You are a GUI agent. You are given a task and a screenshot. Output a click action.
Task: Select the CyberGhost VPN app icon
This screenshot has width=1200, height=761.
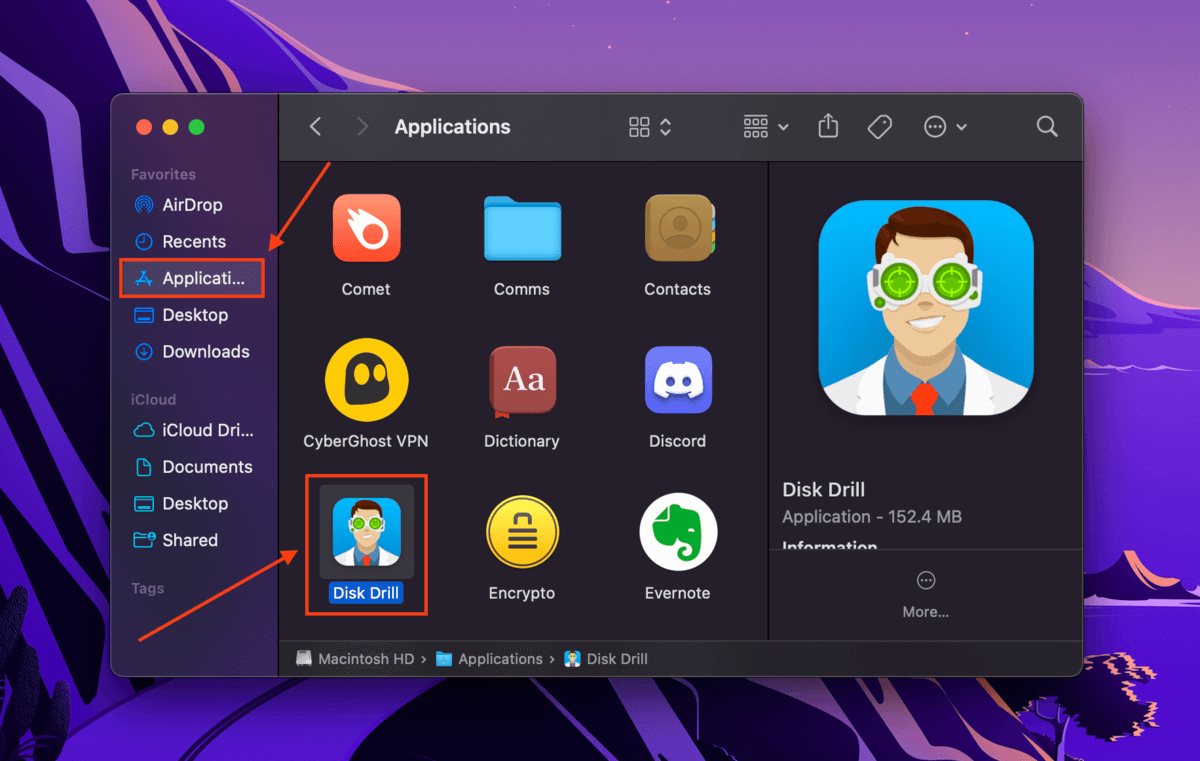coord(366,380)
